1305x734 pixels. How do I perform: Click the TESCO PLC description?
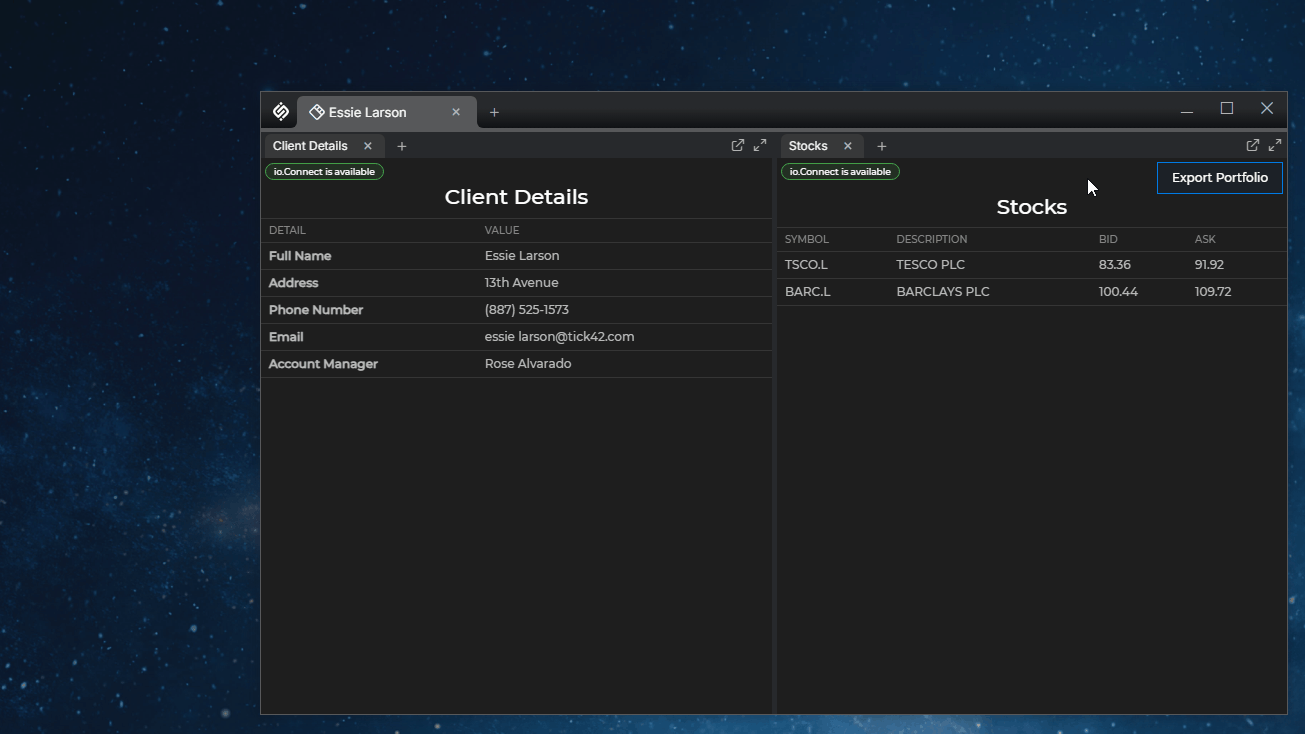[931, 265]
